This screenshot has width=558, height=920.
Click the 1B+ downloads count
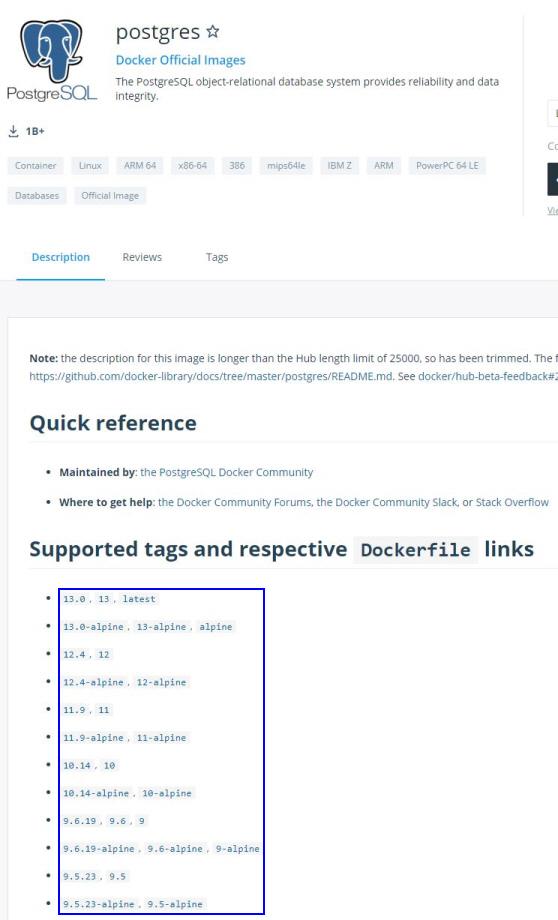pos(35,131)
